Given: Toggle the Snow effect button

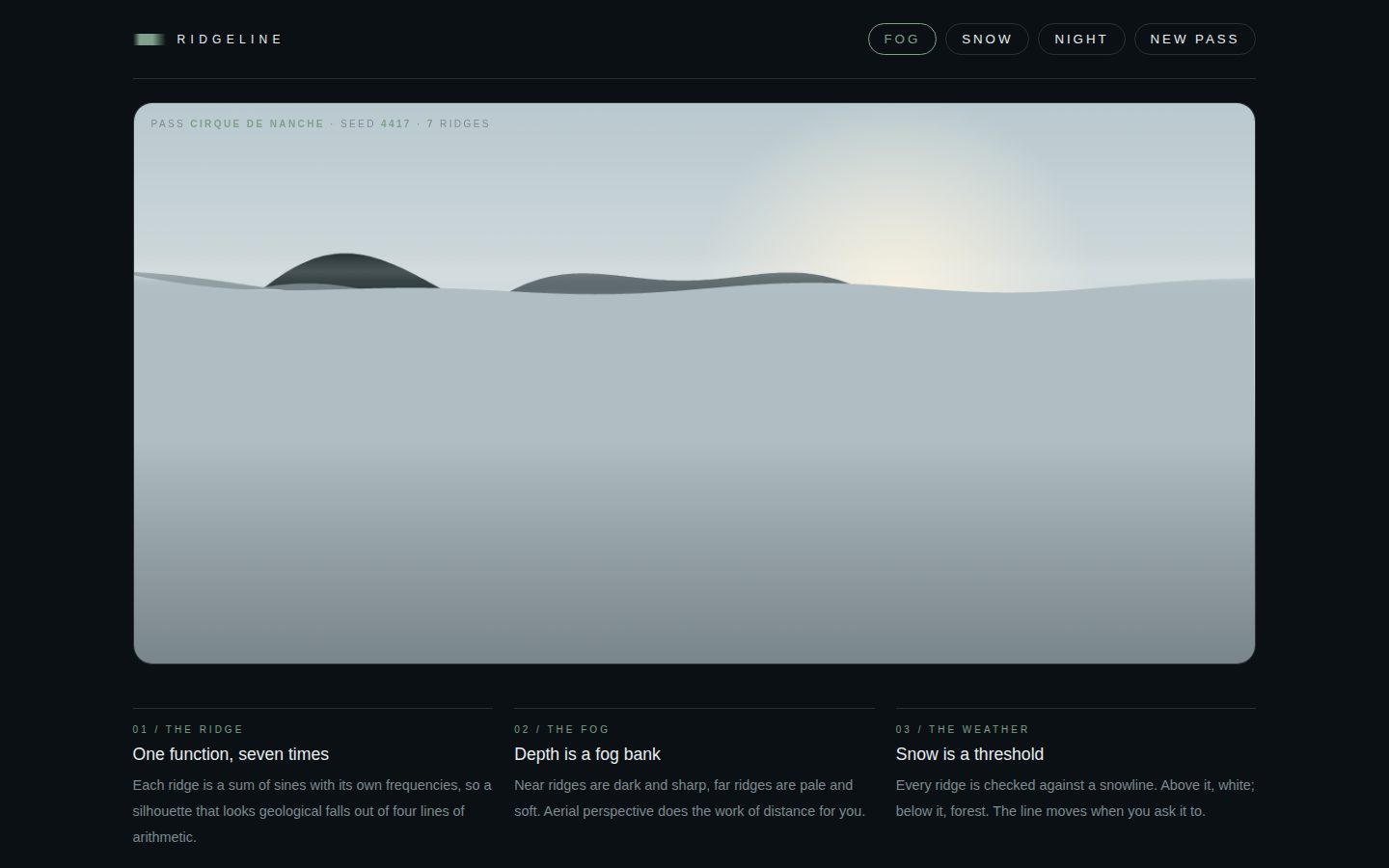Looking at the screenshot, I should pos(987,40).
